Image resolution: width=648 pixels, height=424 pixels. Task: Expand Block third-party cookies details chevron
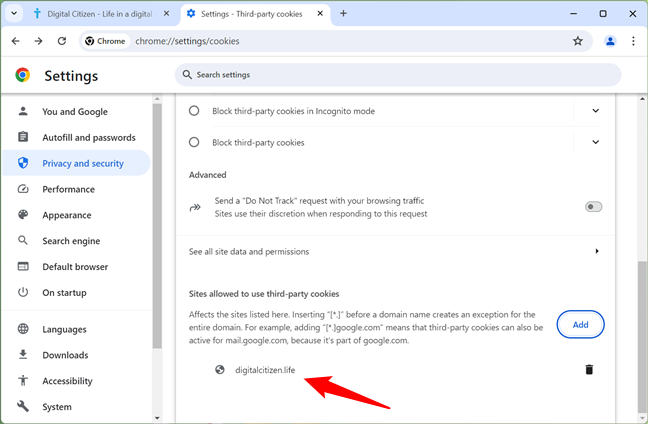[596, 142]
